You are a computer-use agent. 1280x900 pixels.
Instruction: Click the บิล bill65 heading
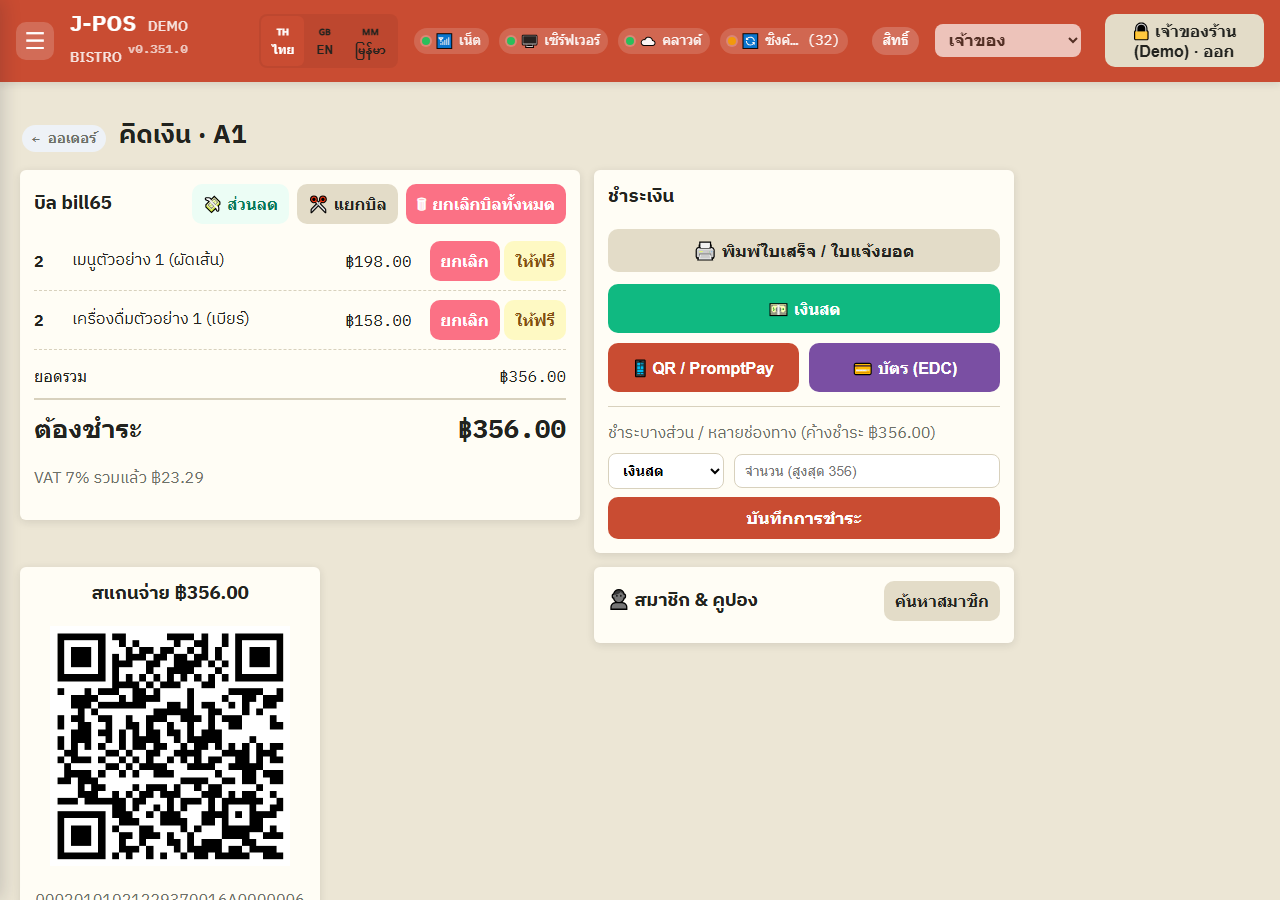tap(73, 203)
